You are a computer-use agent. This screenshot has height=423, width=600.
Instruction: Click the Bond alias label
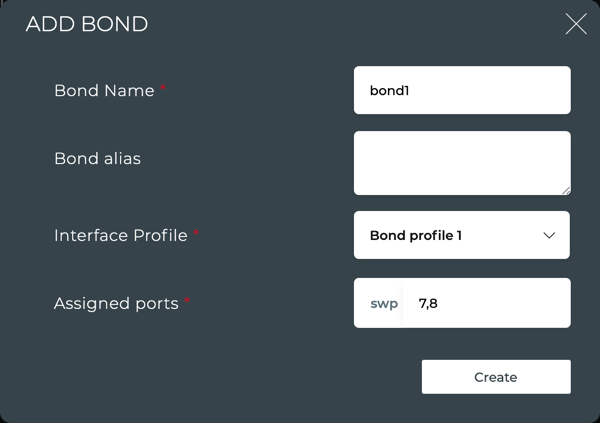tap(97, 158)
